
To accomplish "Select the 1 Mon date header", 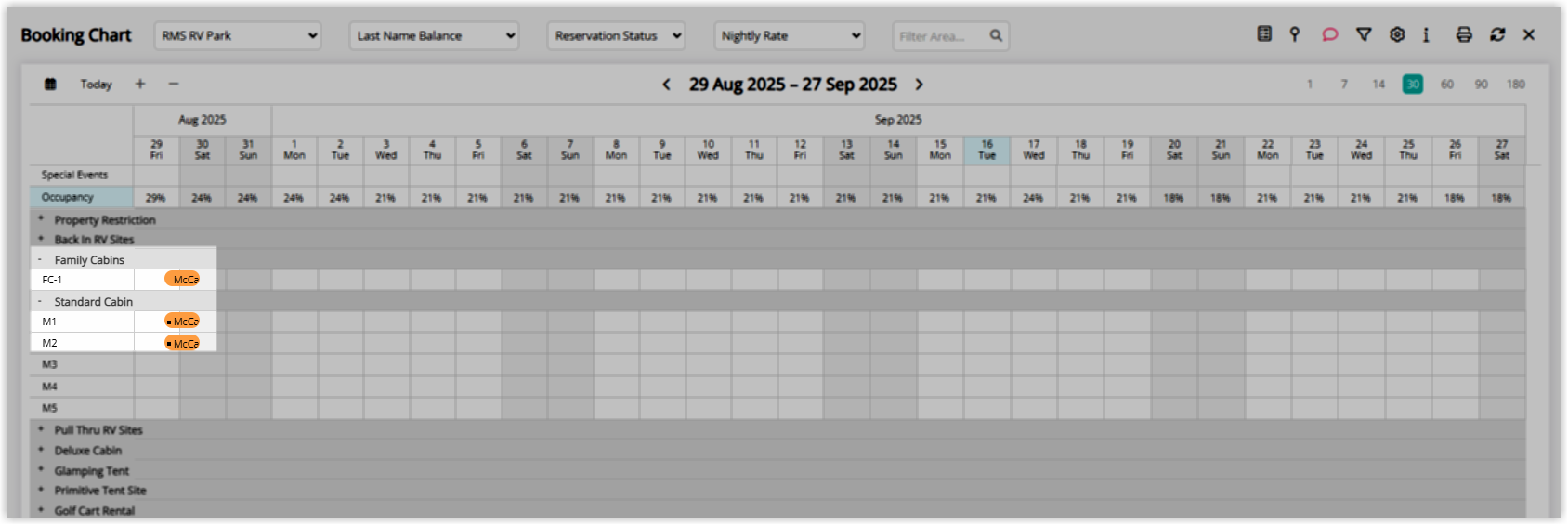I will (x=294, y=150).
